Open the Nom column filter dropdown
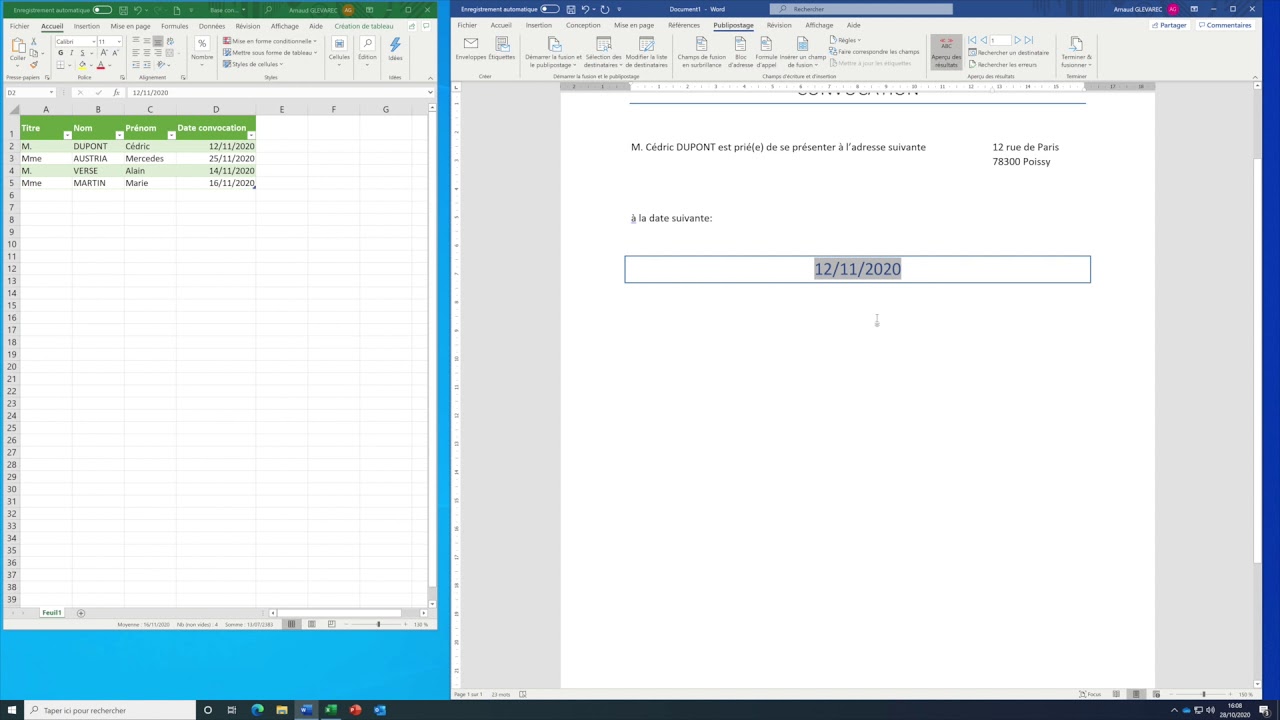1280x720 pixels. click(119, 135)
